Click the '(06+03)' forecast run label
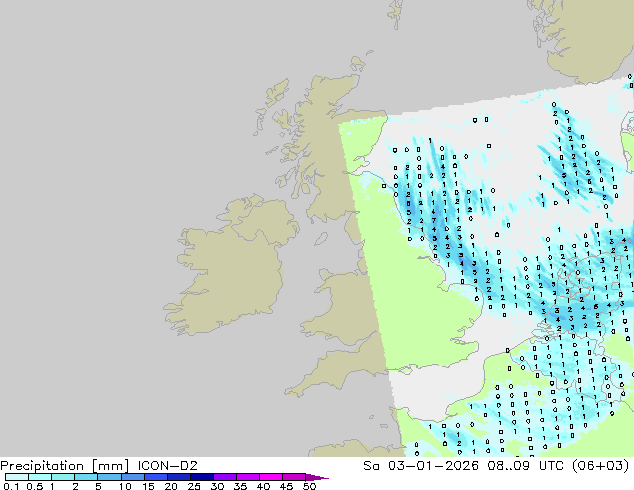The width and height of the screenshot is (634, 490). 601,465
